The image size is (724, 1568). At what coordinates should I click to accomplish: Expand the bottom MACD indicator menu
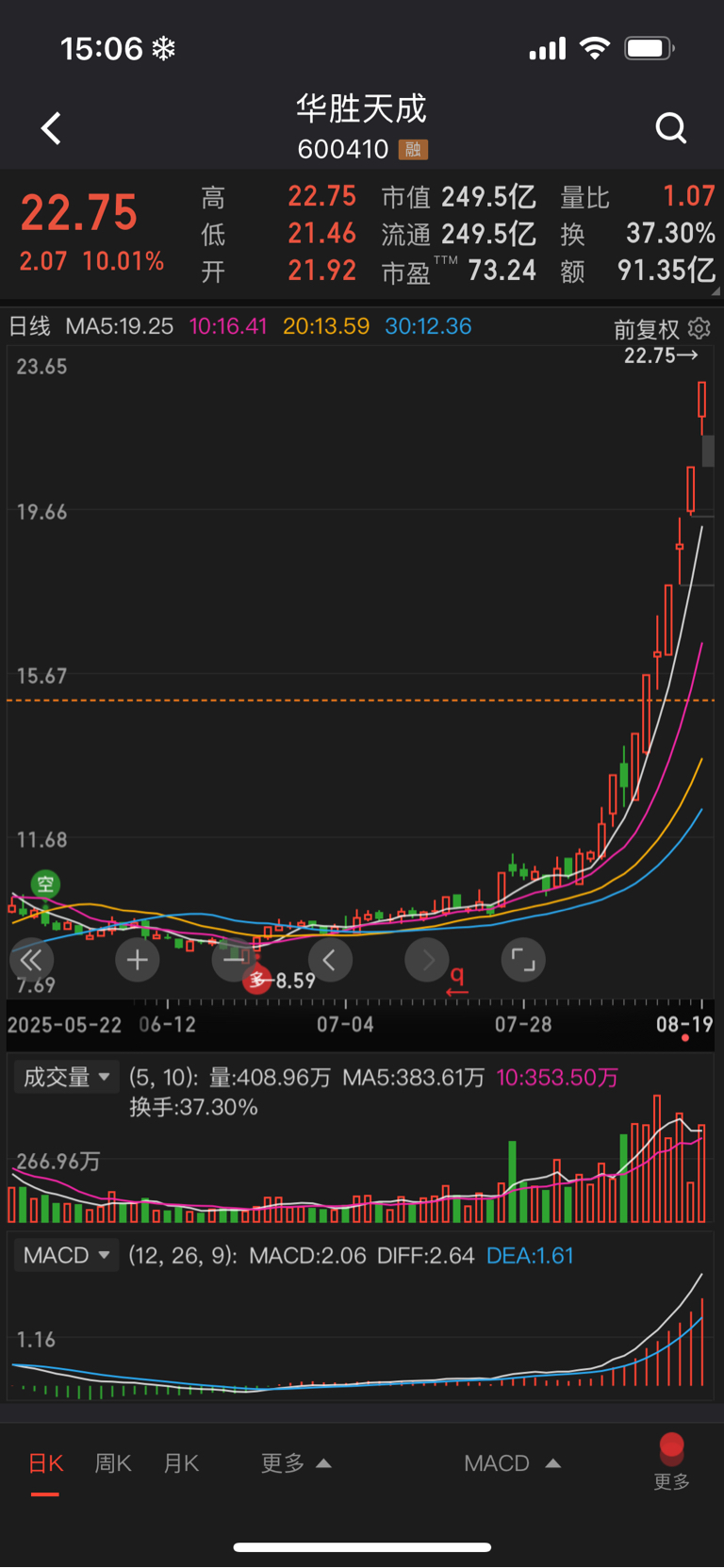tap(513, 1463)
